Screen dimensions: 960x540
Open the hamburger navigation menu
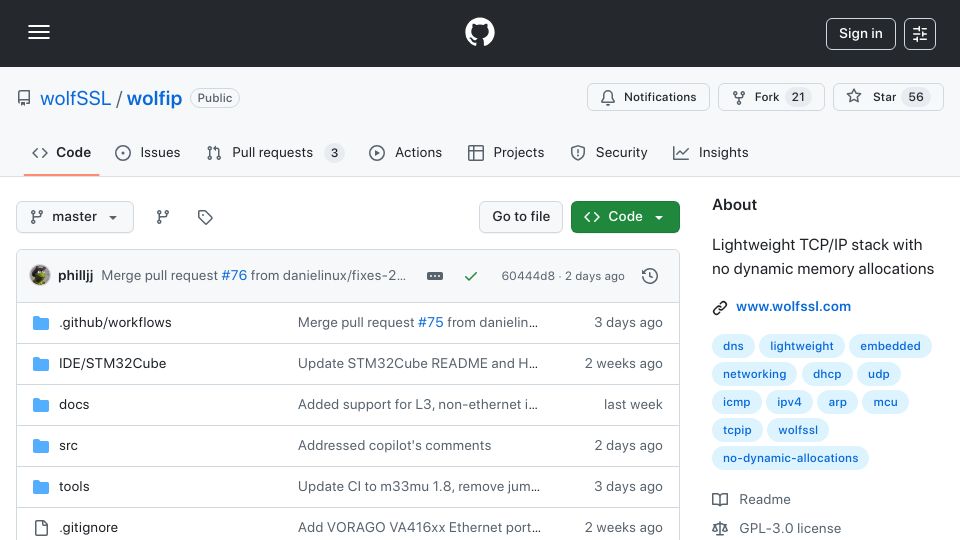click(39, 32)
